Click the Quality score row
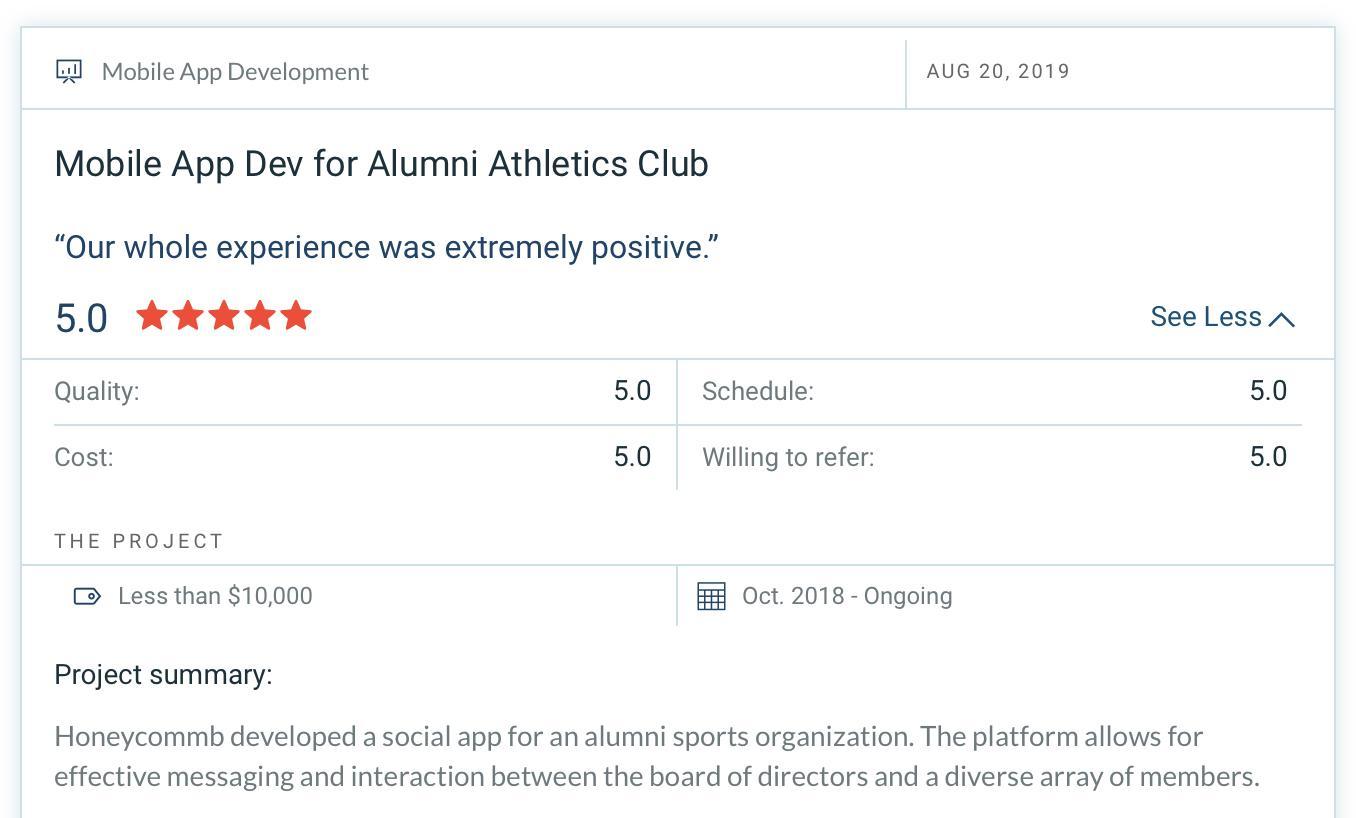Screen dimensions: 1356x818 coord(352,391)
